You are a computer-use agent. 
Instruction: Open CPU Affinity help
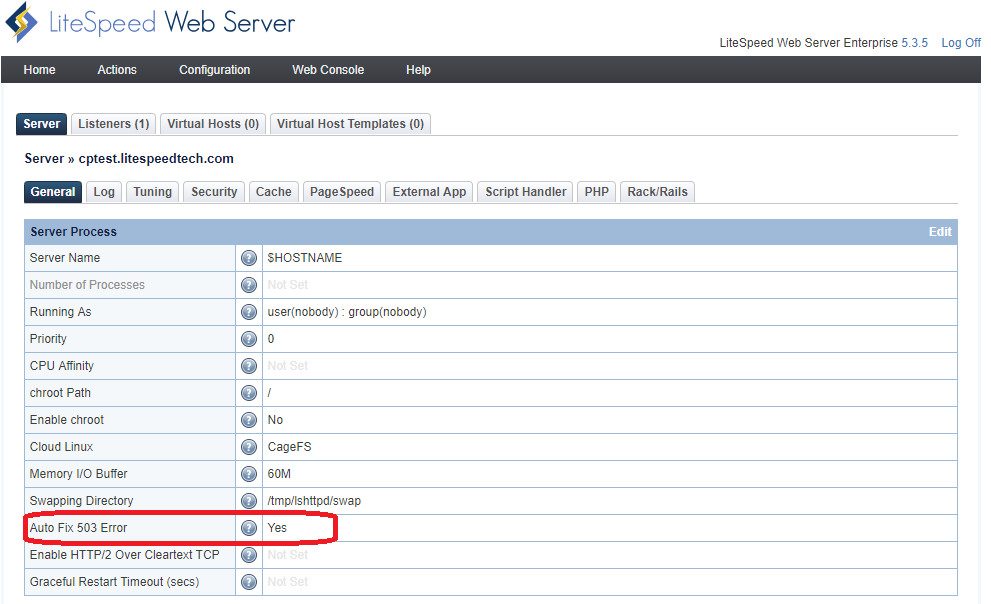click(248, 365)
